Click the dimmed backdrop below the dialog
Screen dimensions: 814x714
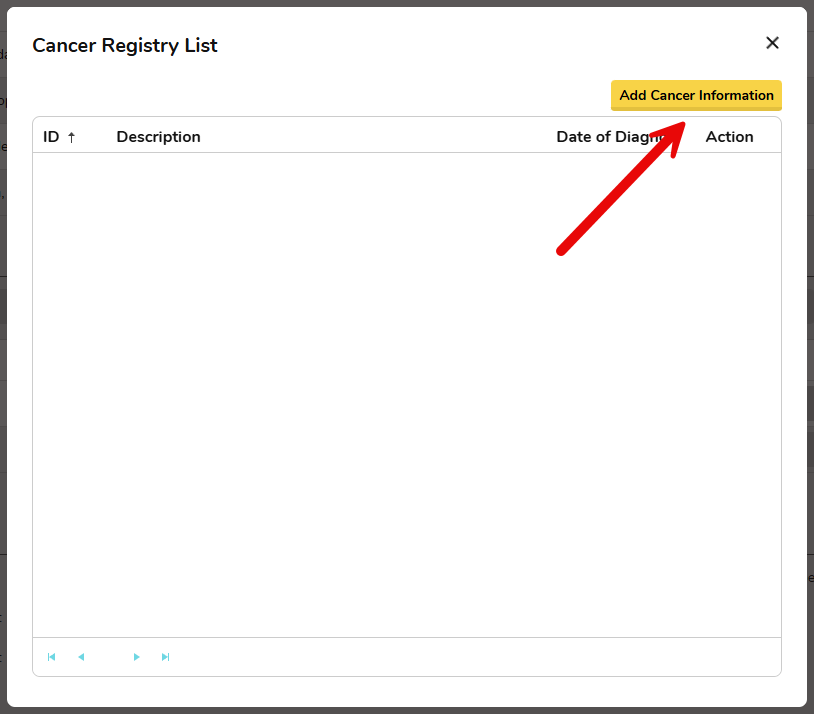(x=400, y=710)
